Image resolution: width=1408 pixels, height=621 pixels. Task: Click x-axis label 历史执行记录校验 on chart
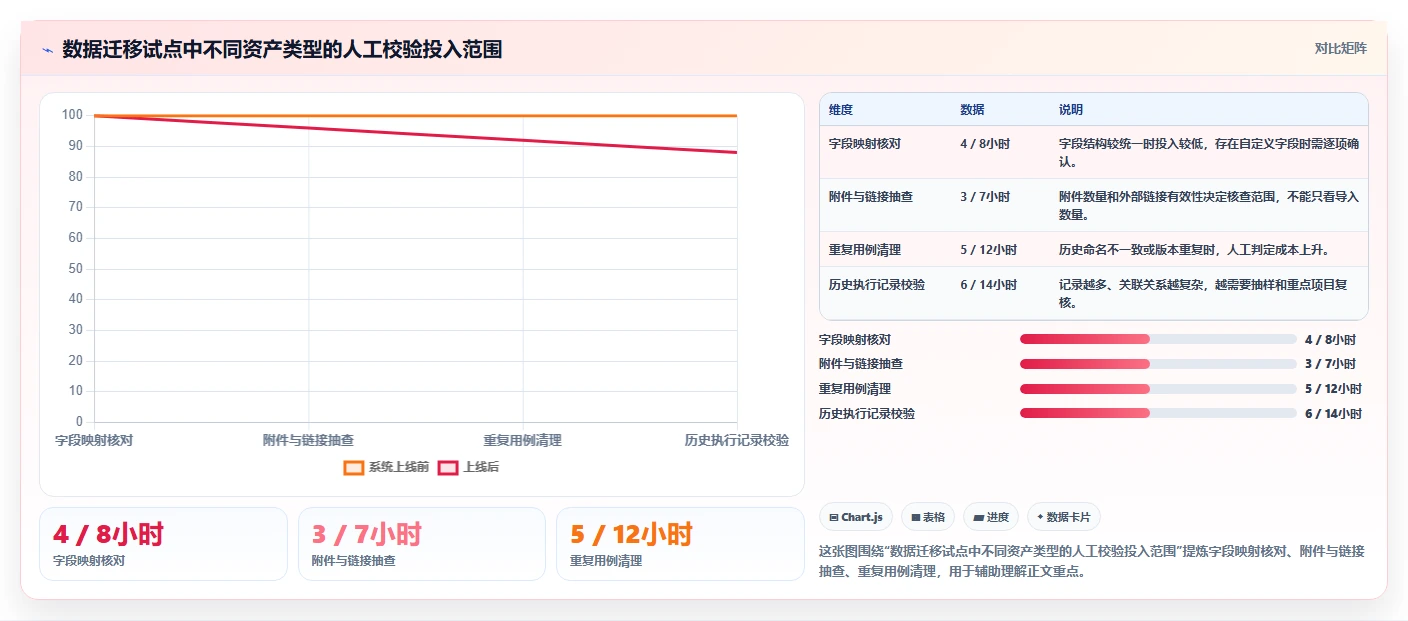click(737, 440)
